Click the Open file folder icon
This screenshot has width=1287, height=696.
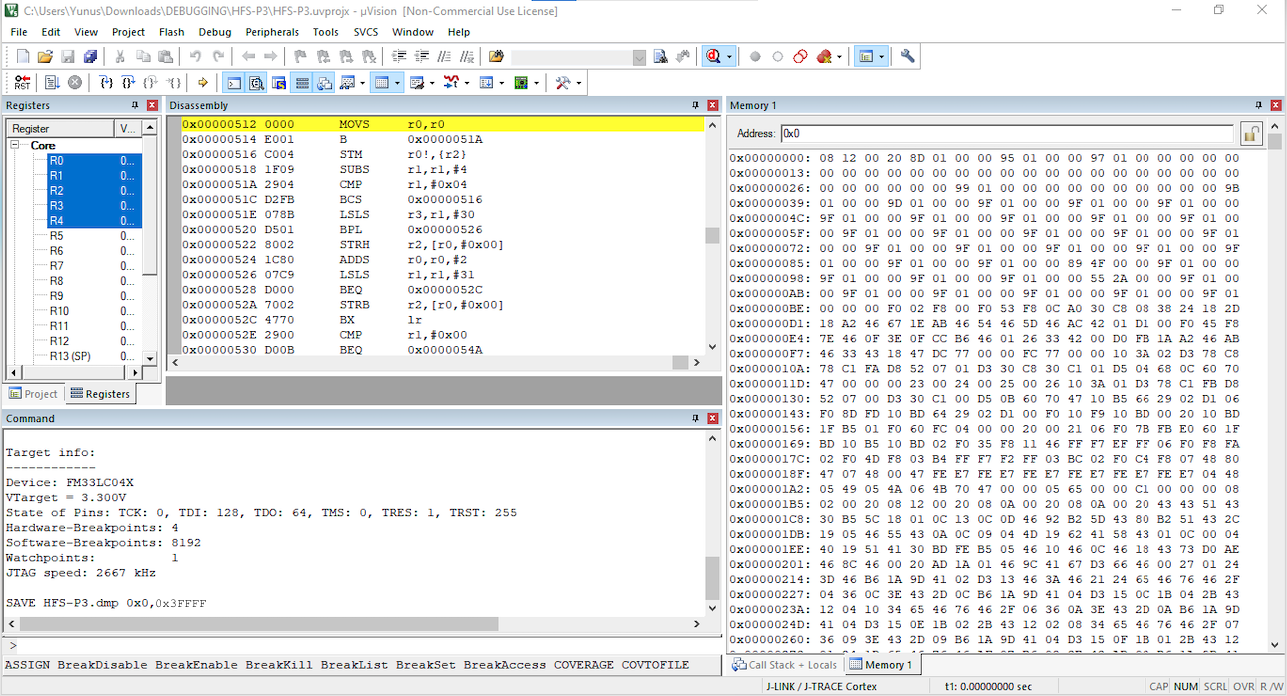[x=45, y=57]
